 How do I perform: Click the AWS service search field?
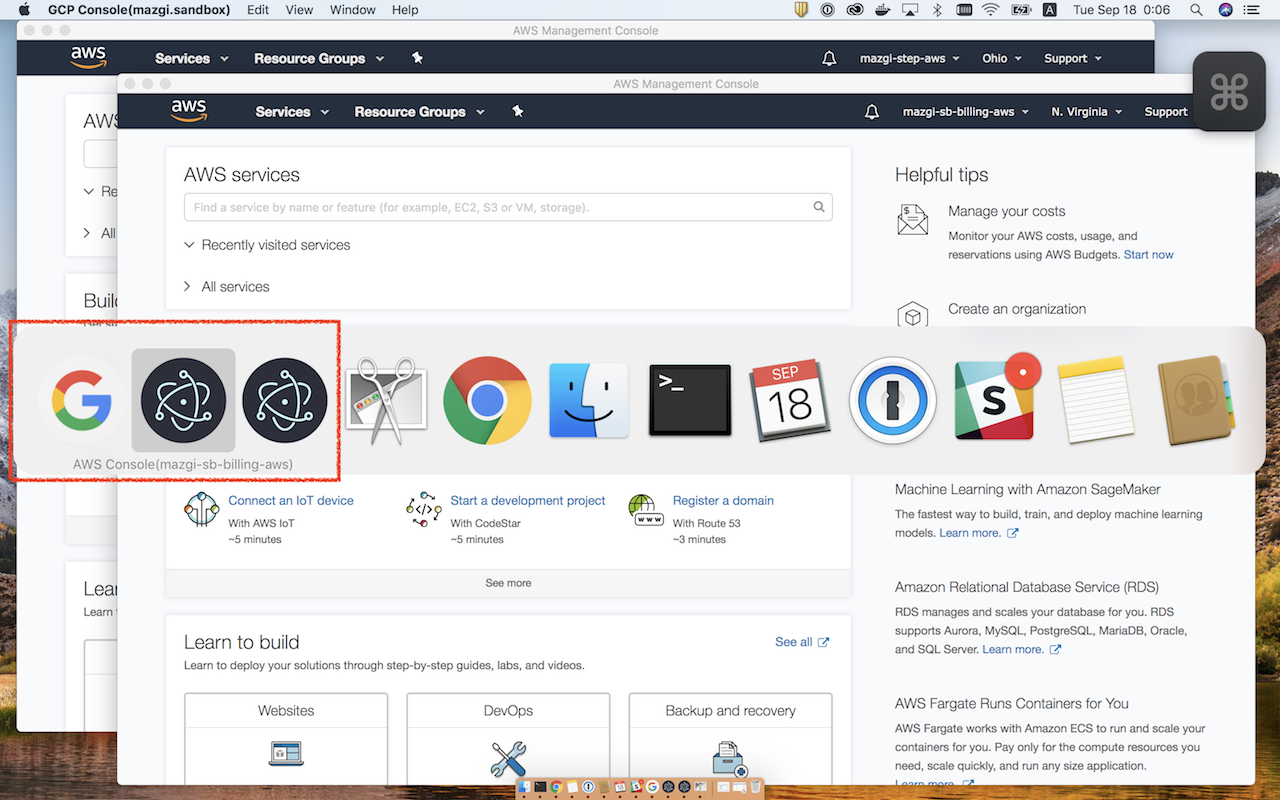click(500, 208)
